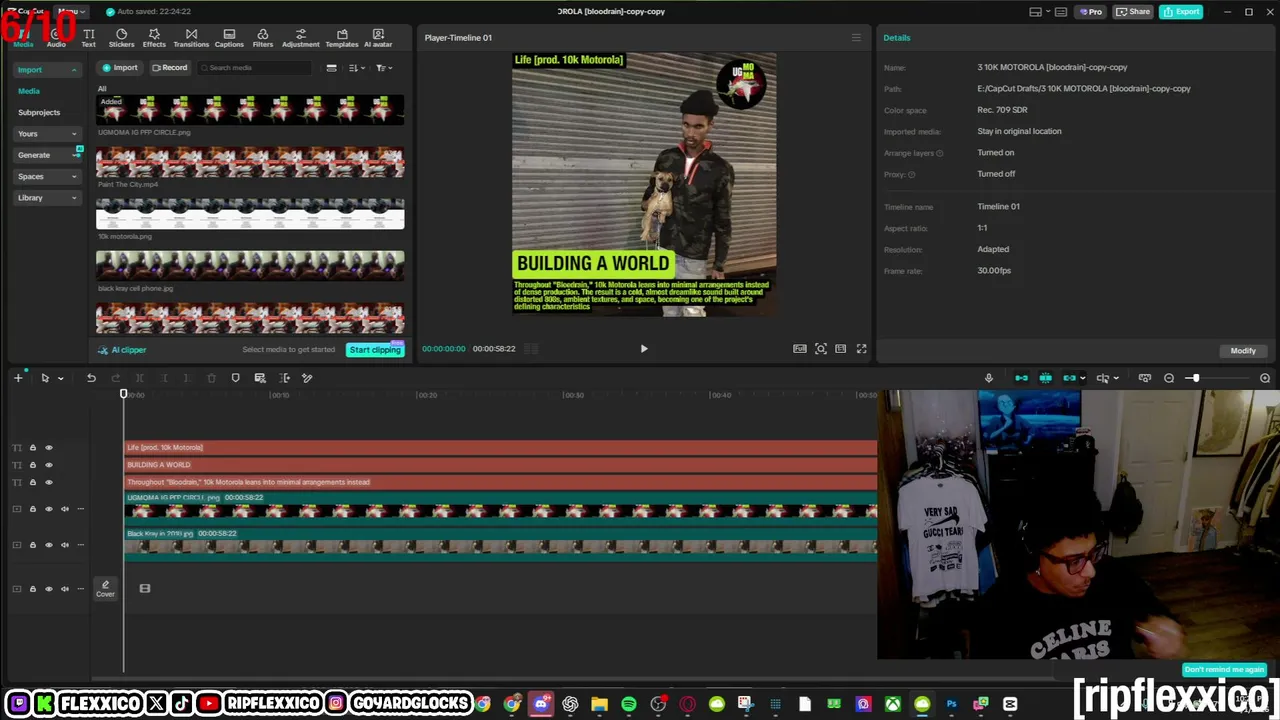Click the Search media input field
The height and width of the screenshot is (720, 1280).
[255, 68]
